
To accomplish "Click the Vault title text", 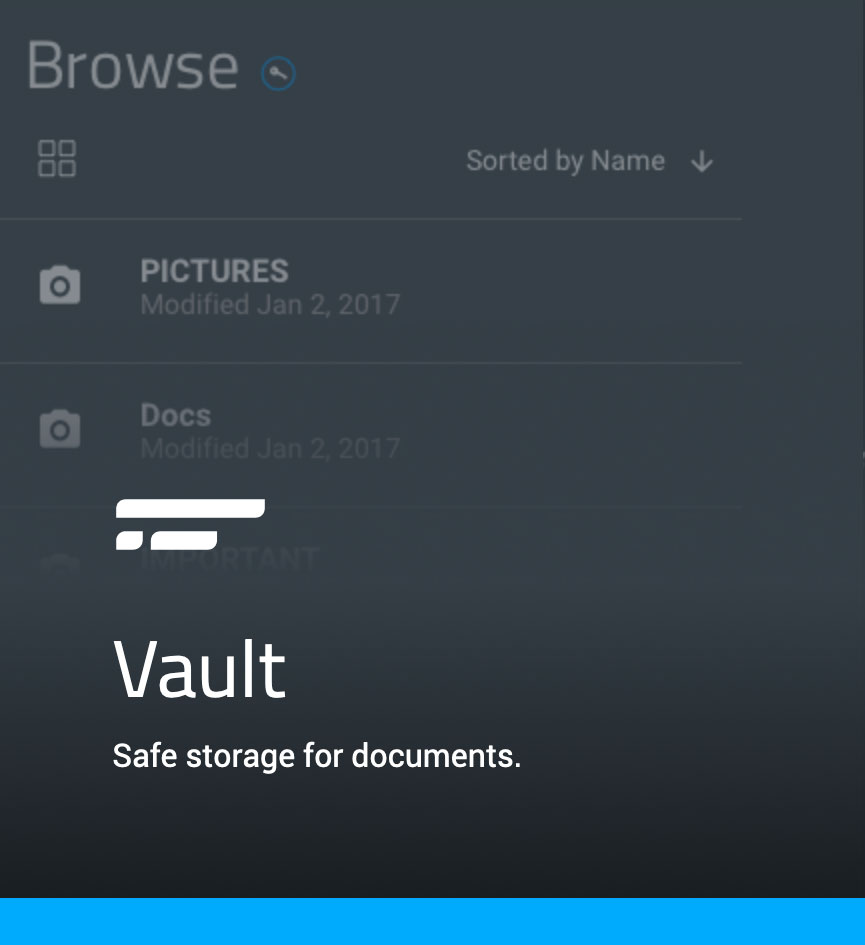I will pos(200,670).
